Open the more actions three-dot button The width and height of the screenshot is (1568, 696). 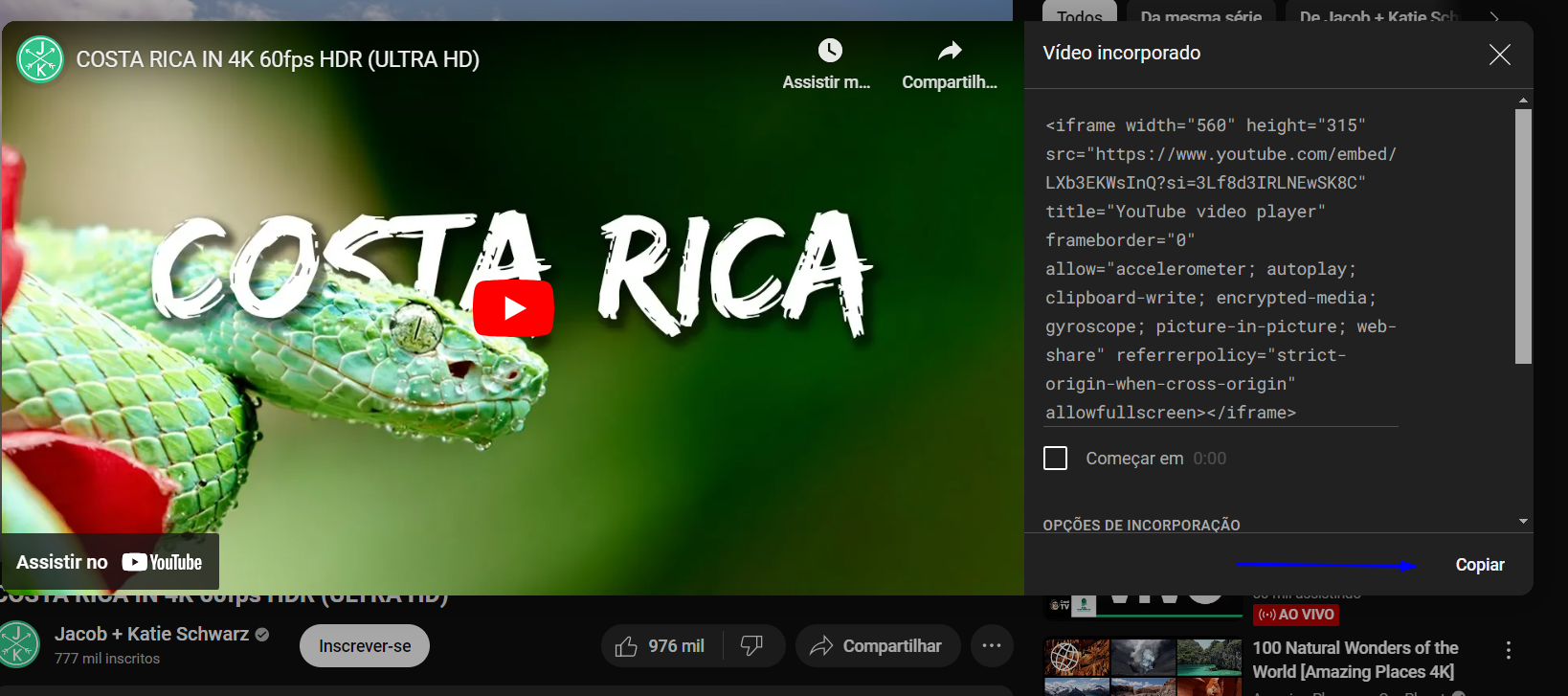[992, 646]
